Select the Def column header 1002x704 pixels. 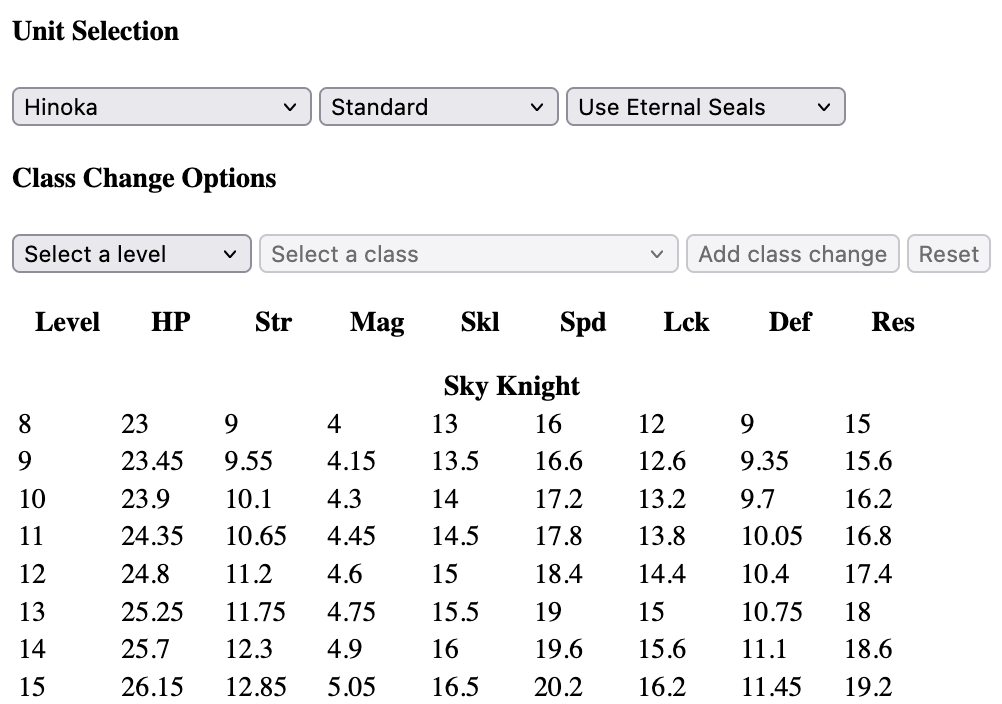[x=790, y=322]
